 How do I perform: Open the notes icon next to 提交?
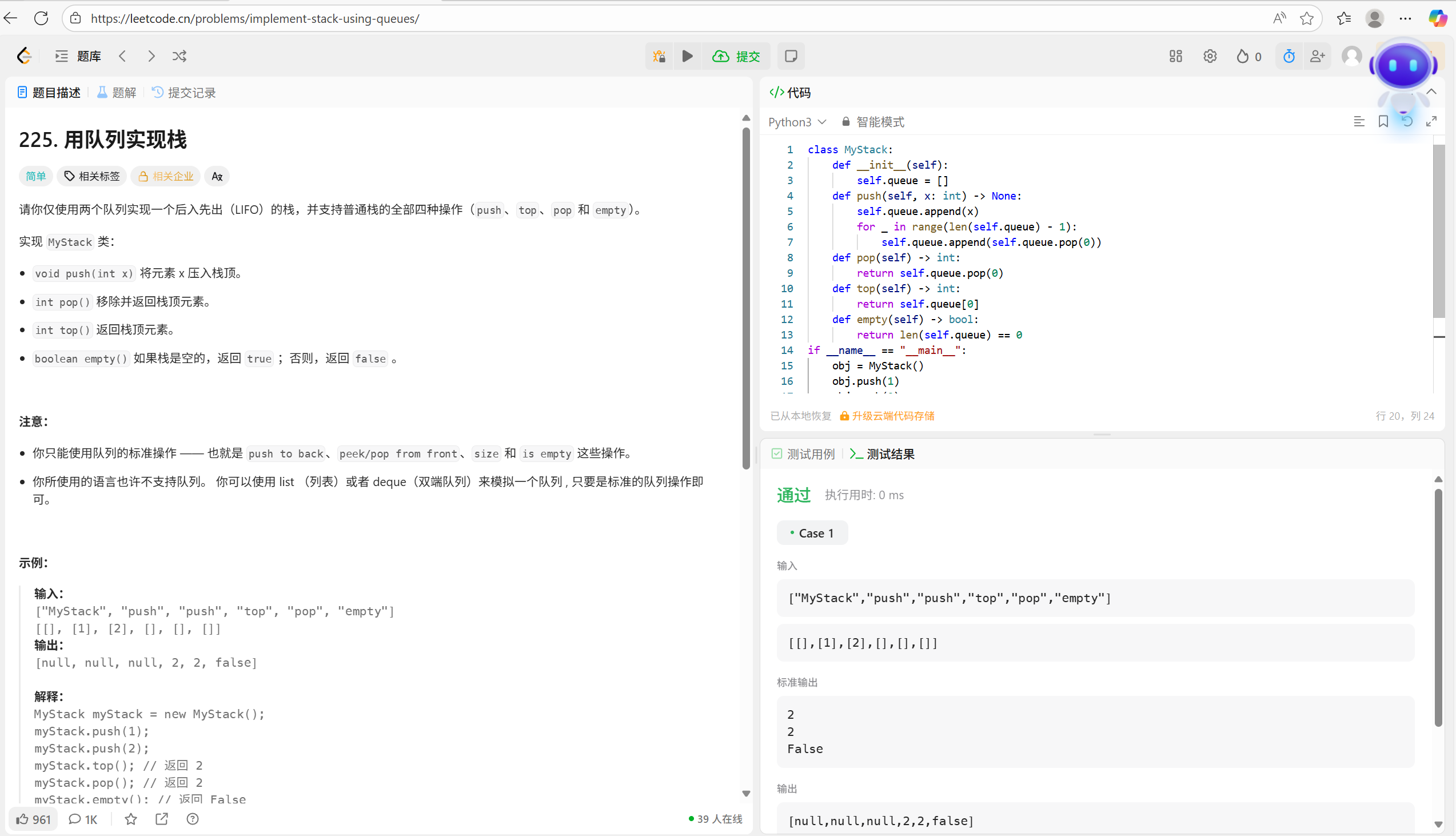[x=791, y=56]
